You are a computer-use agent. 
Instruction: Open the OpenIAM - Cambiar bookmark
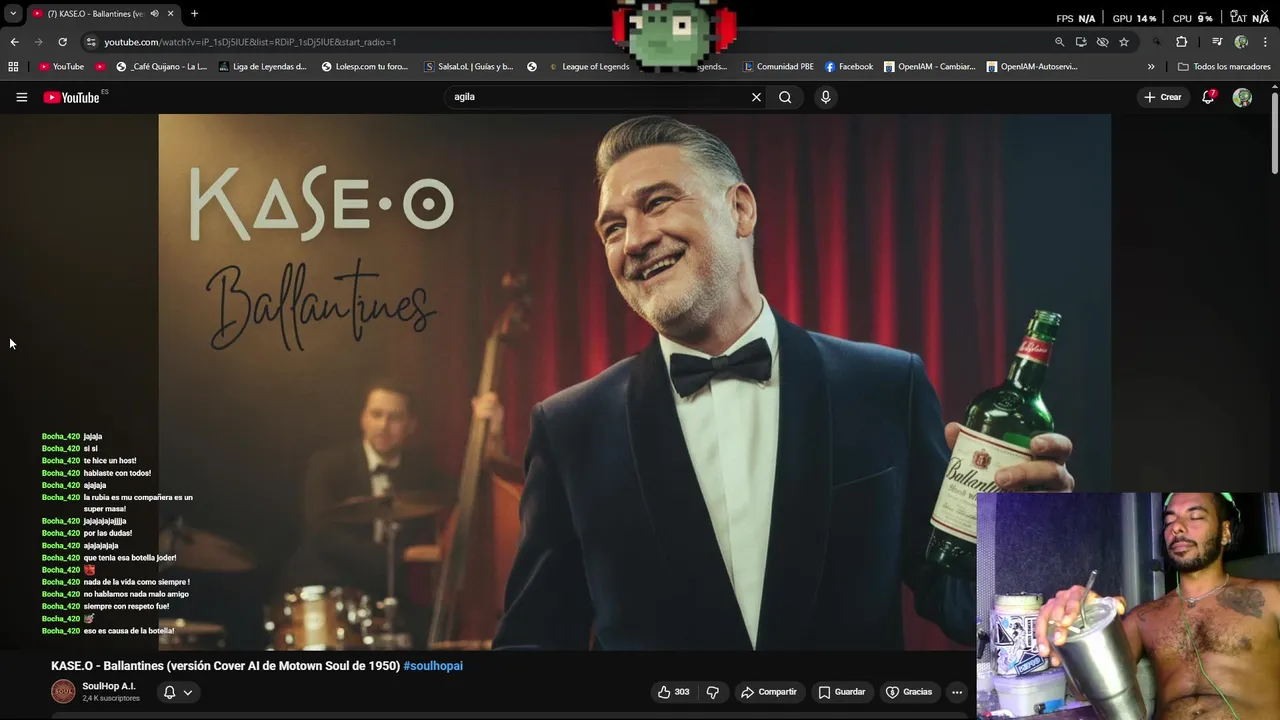(930, 67)
